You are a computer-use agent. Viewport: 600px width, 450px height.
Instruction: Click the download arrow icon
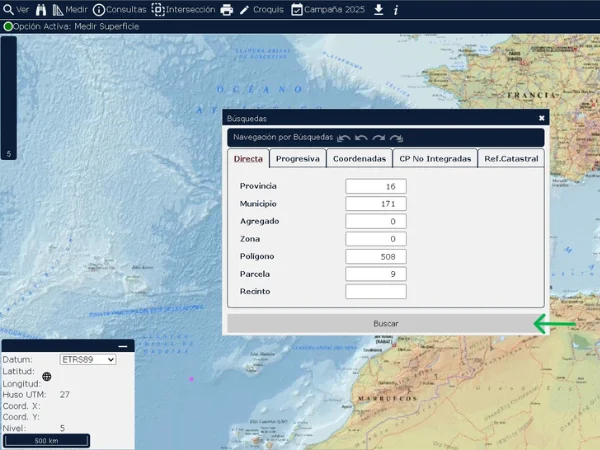coord(379,9)
